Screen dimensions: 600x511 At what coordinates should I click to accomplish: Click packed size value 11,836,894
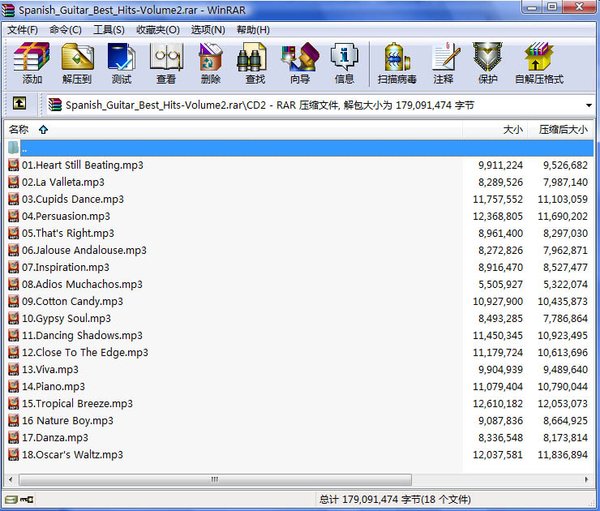[562, 455]
